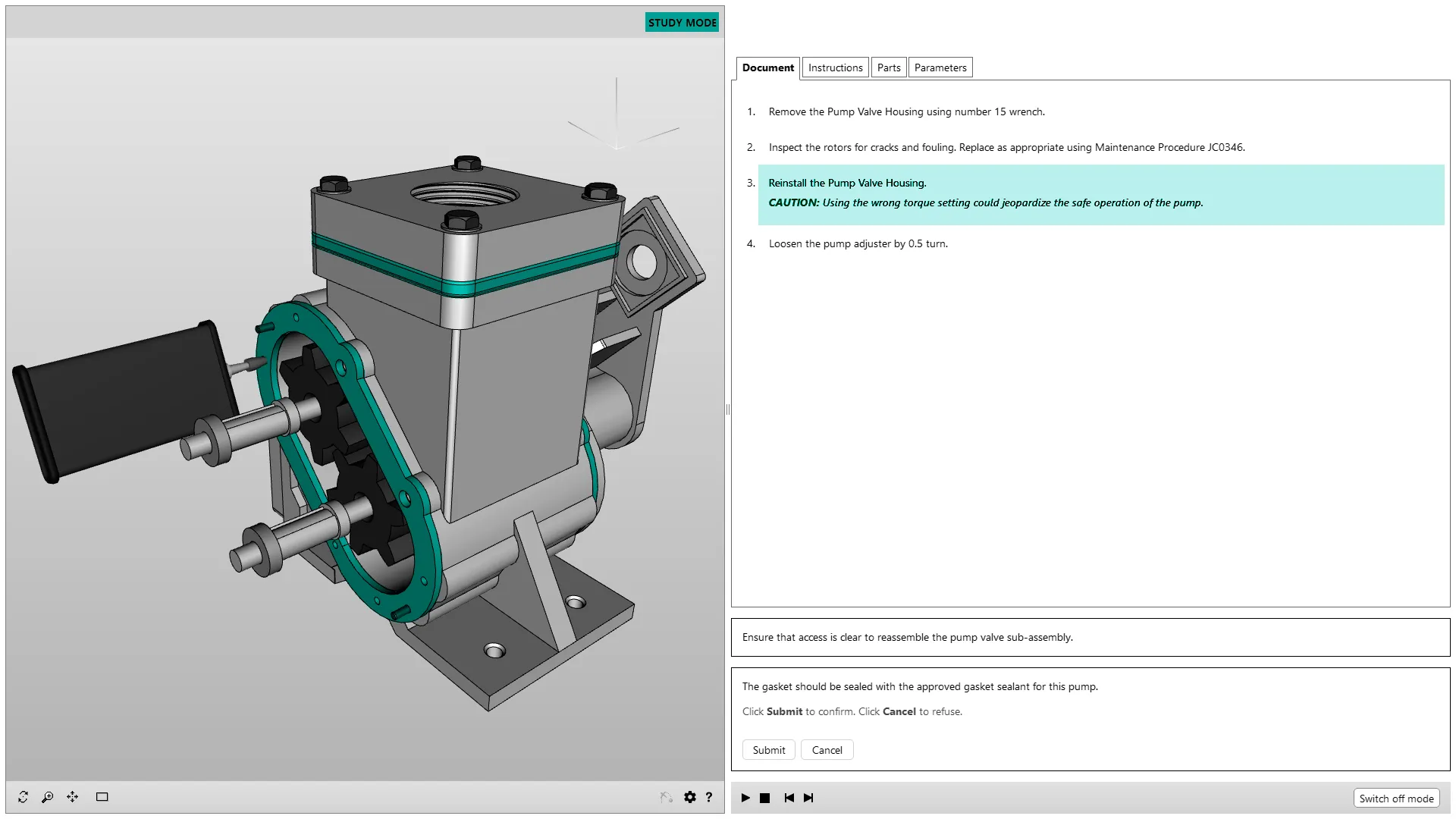Open the help question mark
Viewport: 1456px width, 819px height.
pyautogui.click(x=709, y=797)
